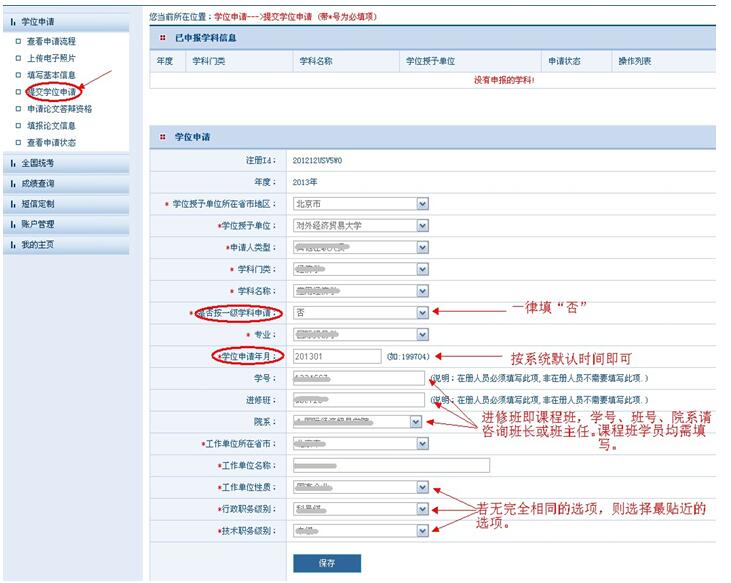Open 查看申请流程 in sidebar
731x583 pixels.
point(51,41)
